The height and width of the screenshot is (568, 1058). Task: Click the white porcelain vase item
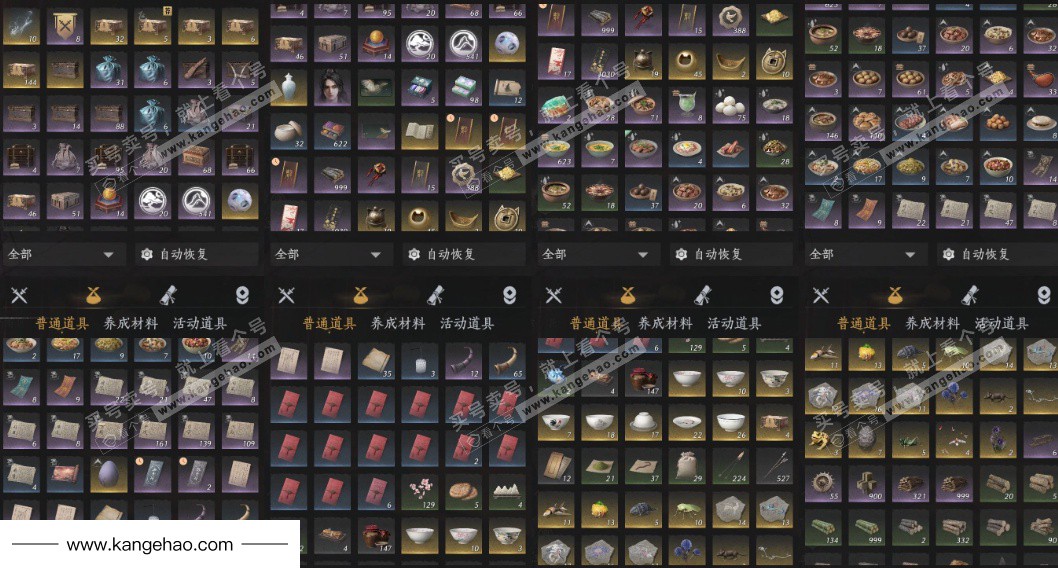coord(288,88)
